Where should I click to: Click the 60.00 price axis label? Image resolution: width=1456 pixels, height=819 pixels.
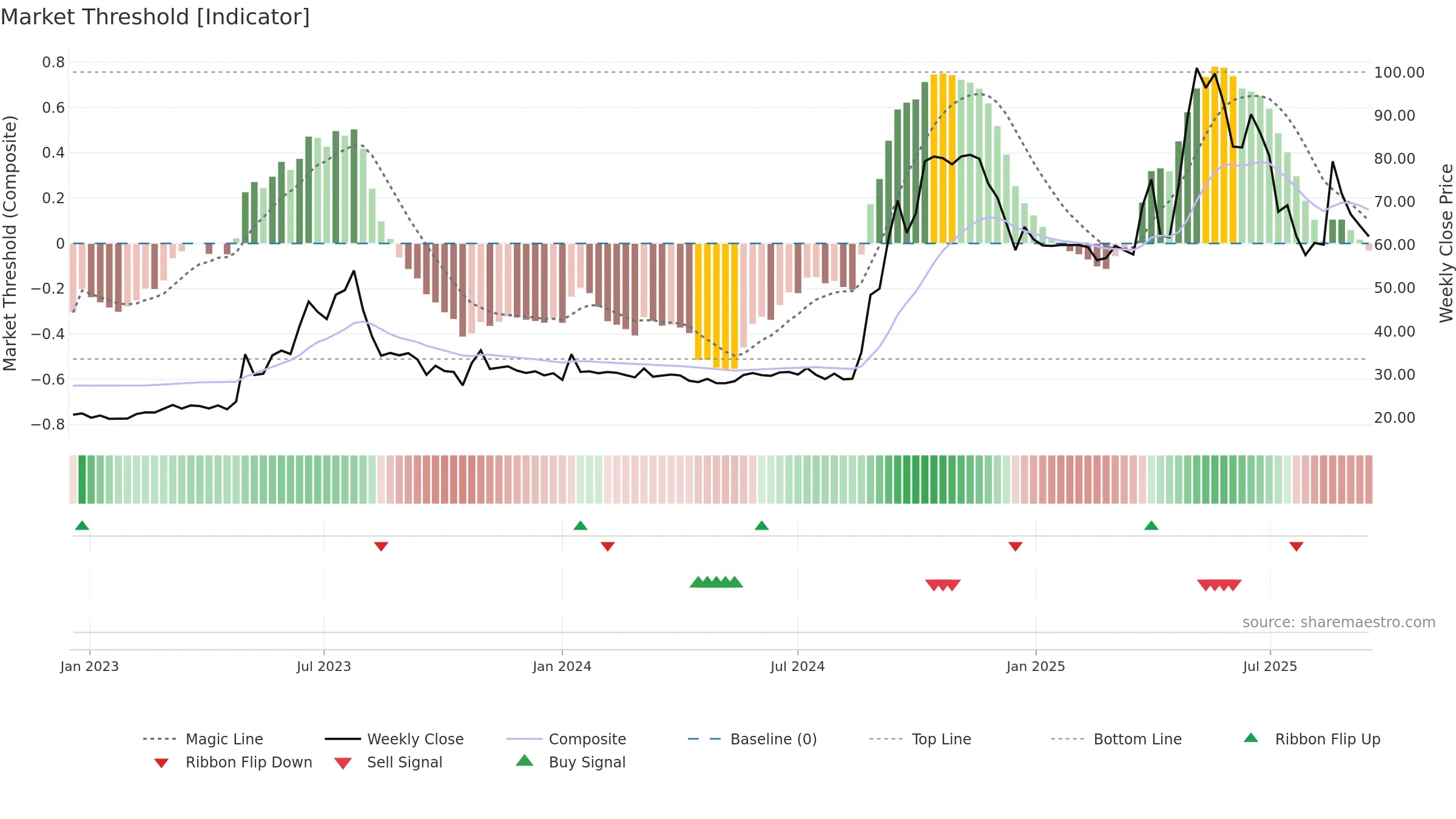point(1395,244)
